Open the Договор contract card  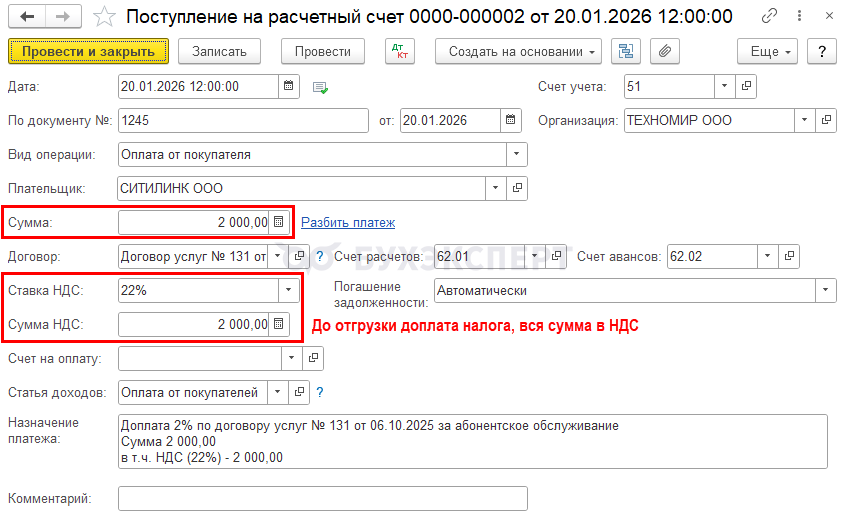point(299,256)
